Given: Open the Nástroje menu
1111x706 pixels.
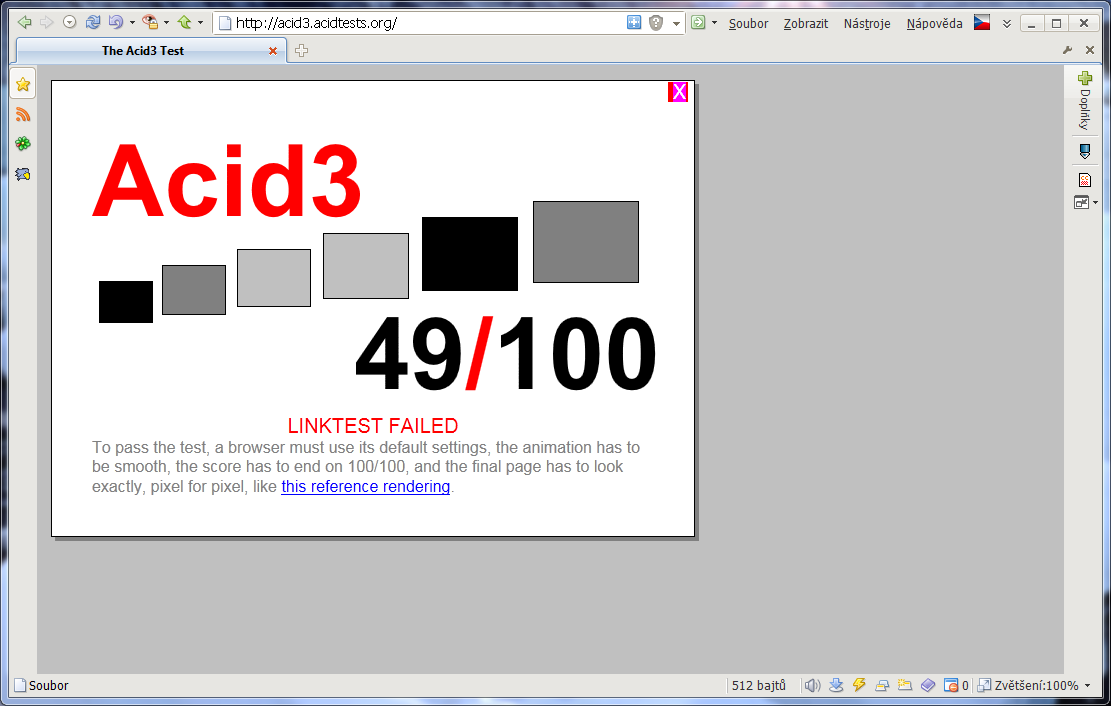Looking at the screenshot, I should point(866,23).
